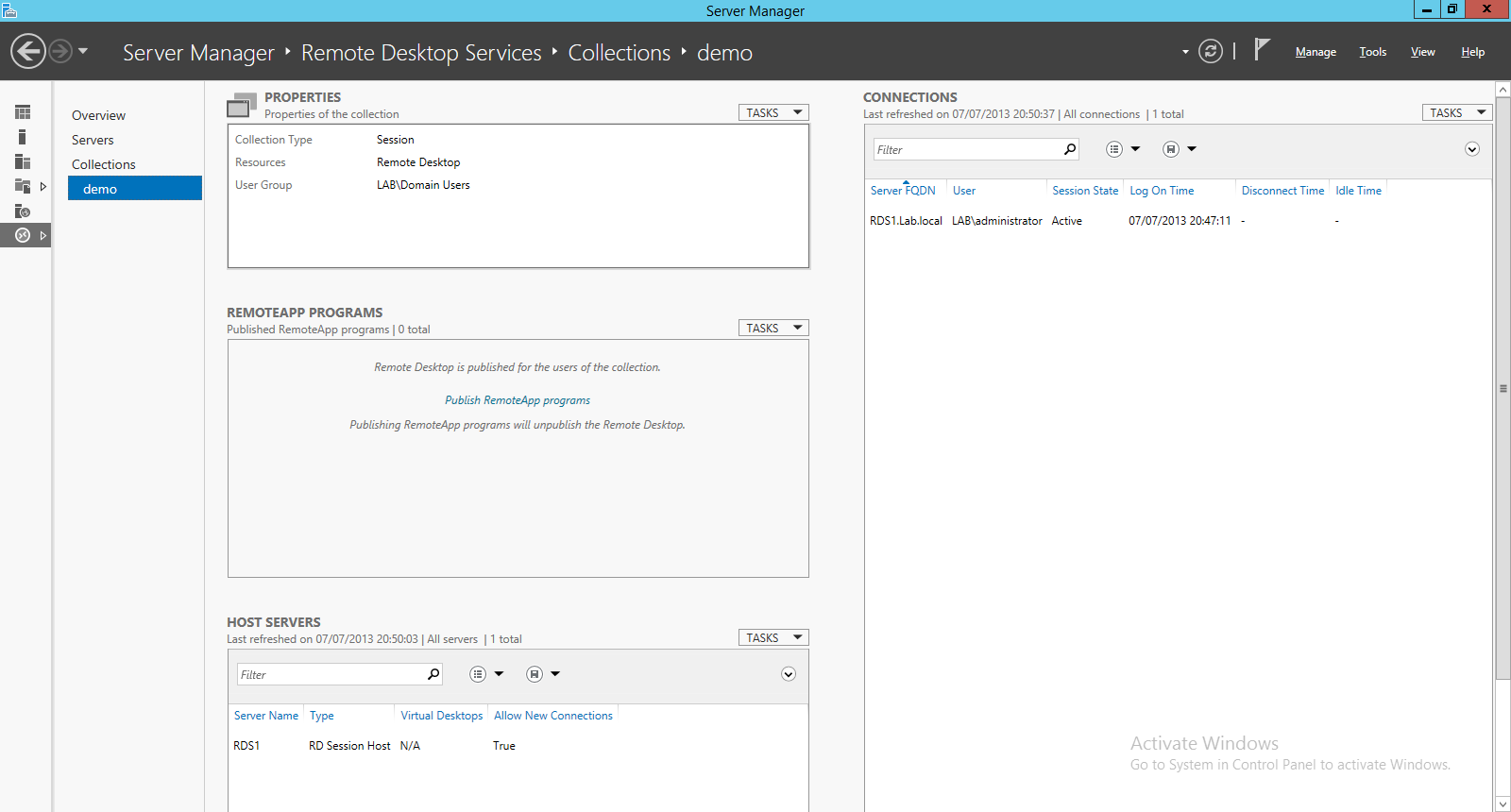Open the notifications flag icon
The height and width of the screenshot is (812, 1511).
click(x=1262, y=49)
